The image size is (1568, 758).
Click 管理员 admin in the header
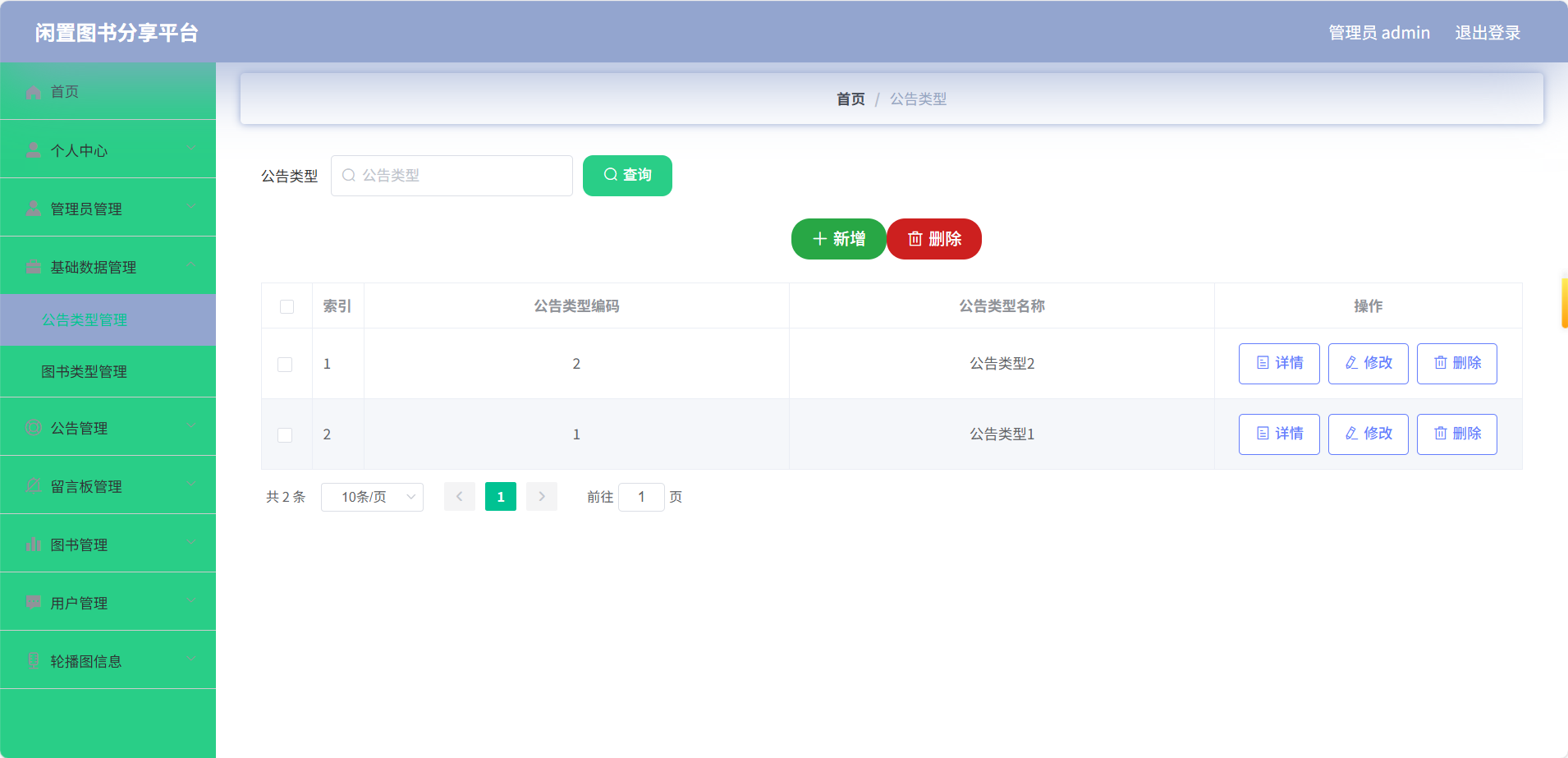(x=1379, y=33)
